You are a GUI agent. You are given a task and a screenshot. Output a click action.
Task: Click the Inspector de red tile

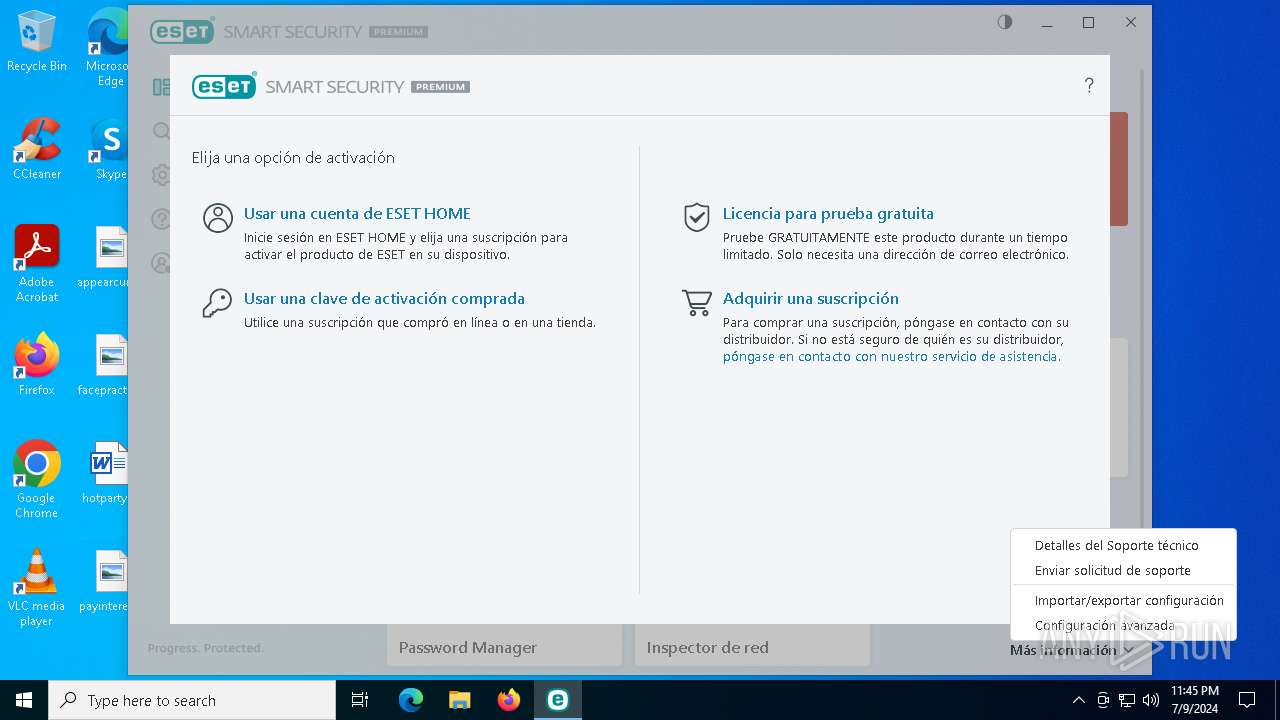coord(752,647)
